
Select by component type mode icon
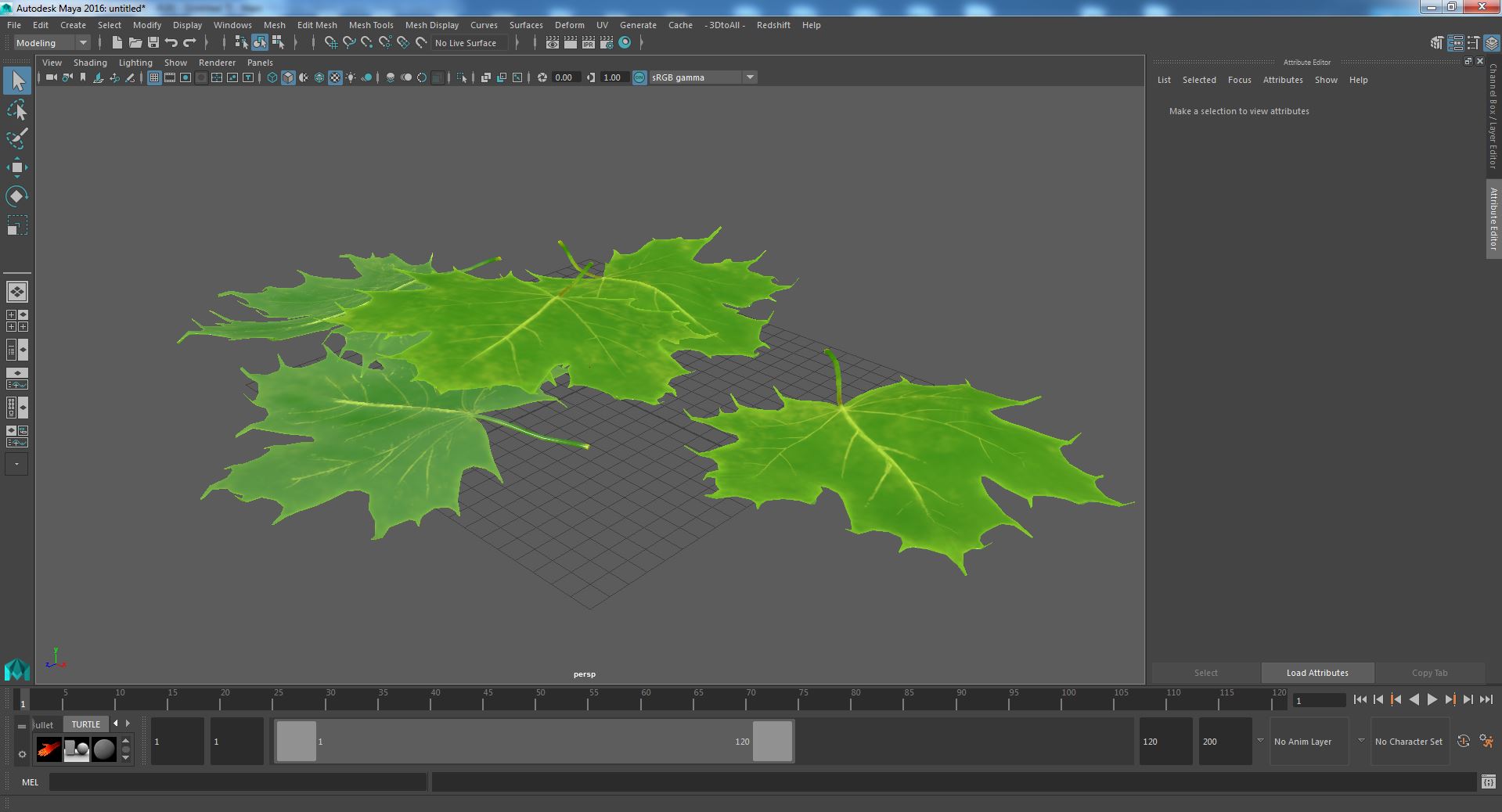[x=278, y=42]
